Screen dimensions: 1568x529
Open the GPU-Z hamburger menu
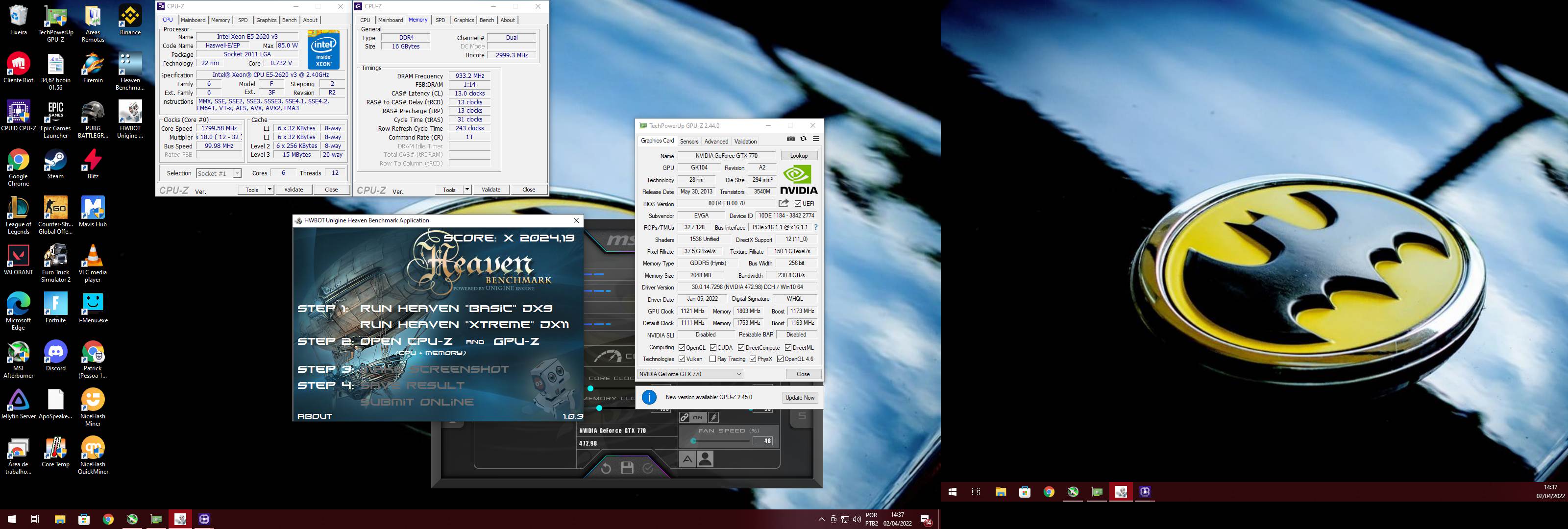(x=816, y=139)
